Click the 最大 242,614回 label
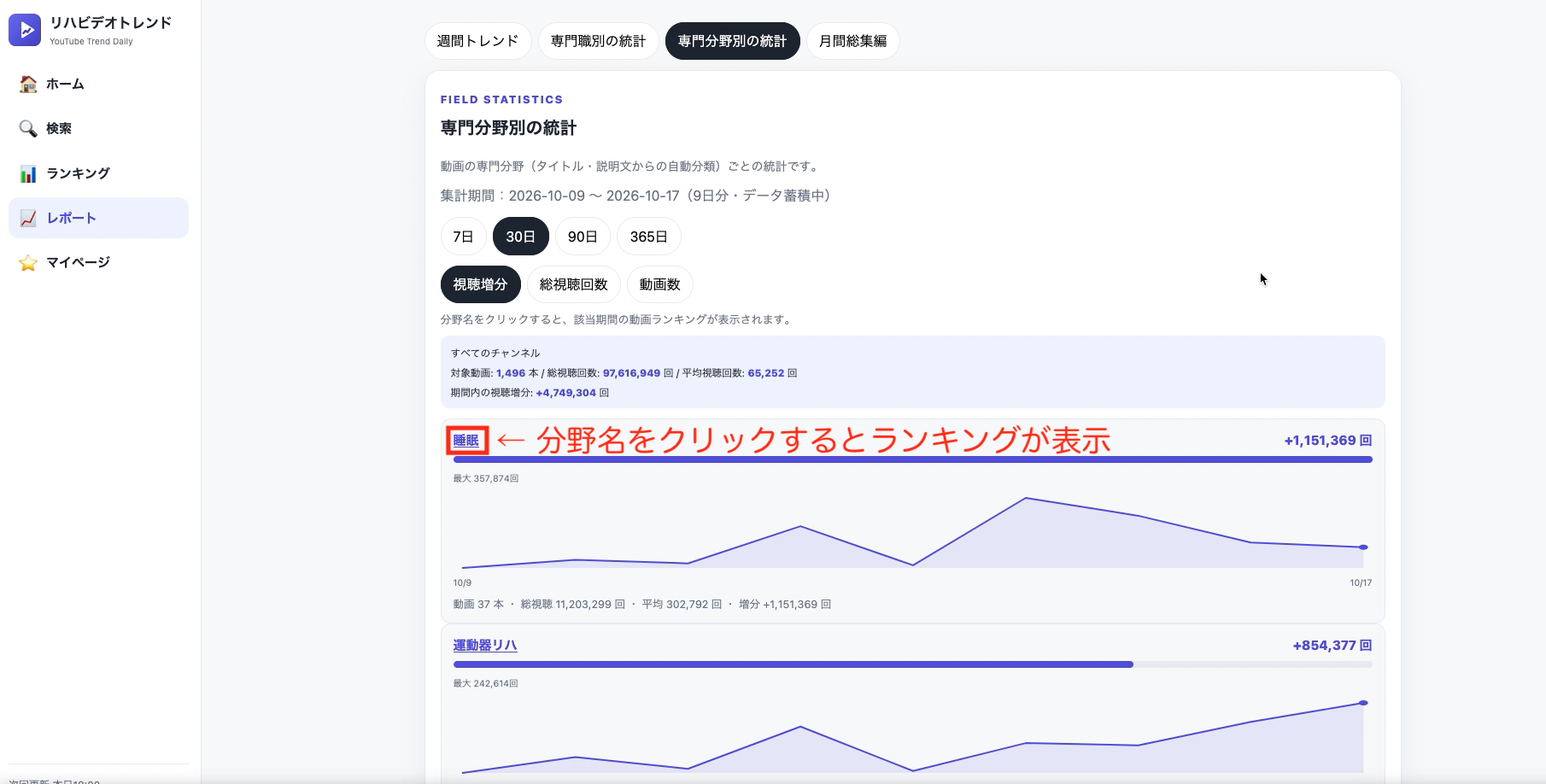This screenshot has height=784, width=1546. (x=485, y=683)
